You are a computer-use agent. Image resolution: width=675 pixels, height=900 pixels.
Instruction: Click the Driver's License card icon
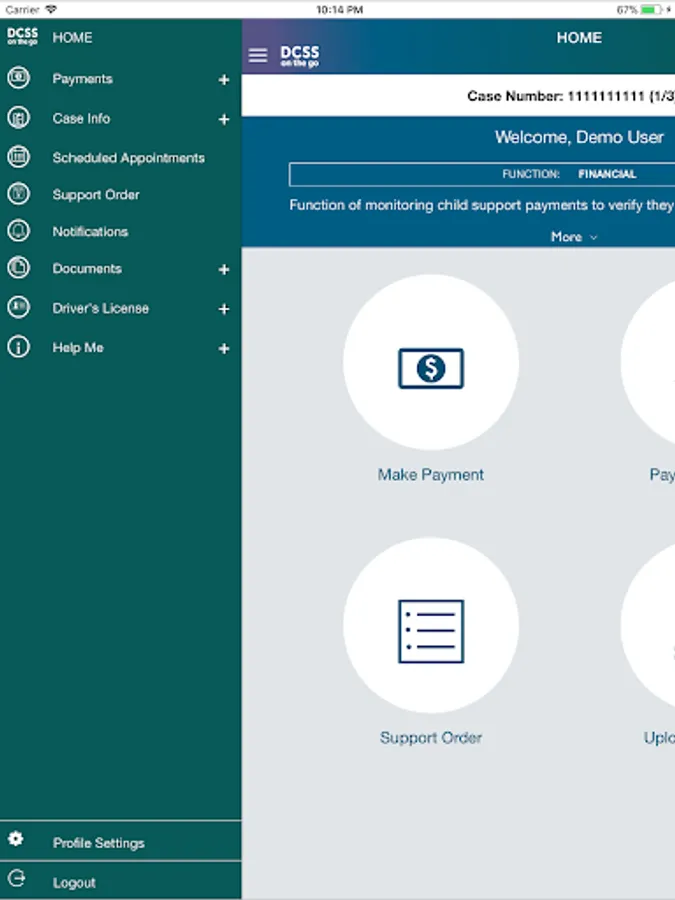click(18, 307)
